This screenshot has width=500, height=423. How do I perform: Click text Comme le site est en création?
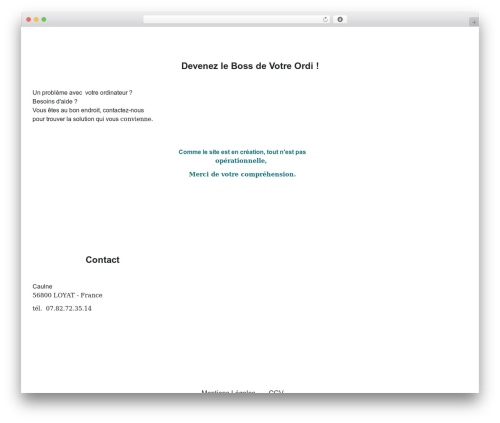point(222,152)
